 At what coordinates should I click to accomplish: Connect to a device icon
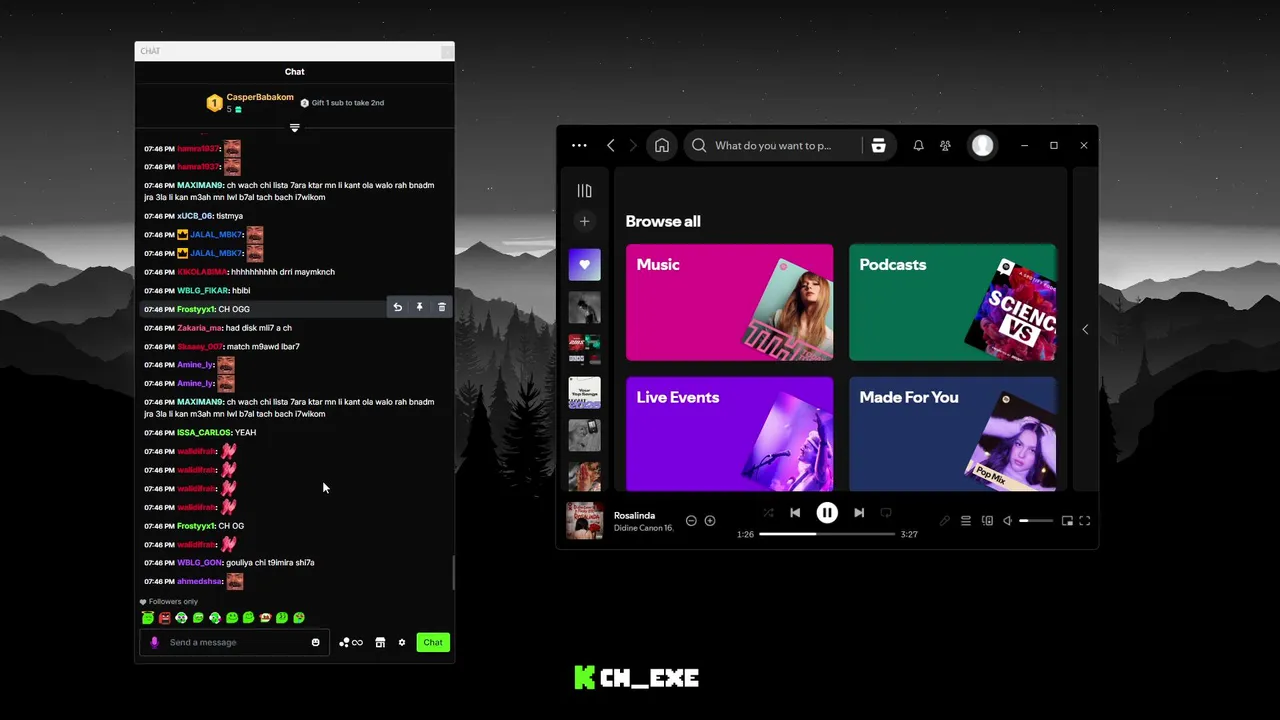click(987, 521)
